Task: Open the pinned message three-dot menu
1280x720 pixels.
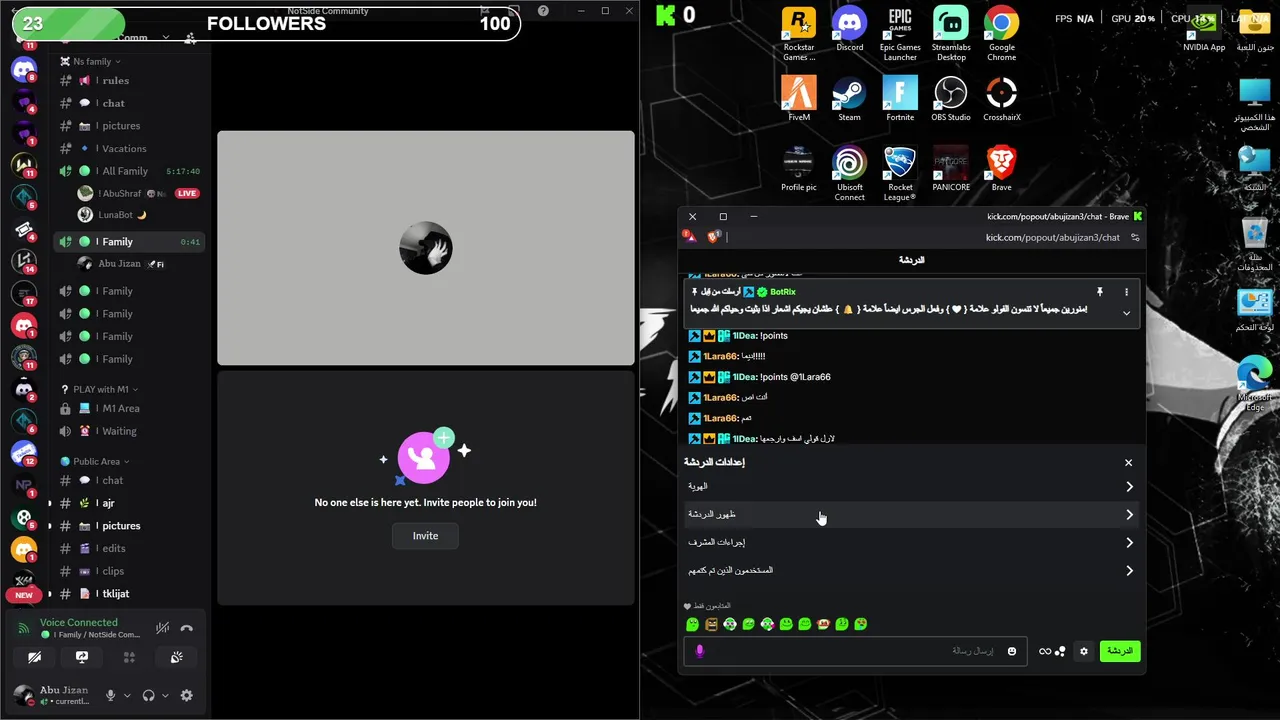Action: pyautogui.click(x=1126, y=292)
